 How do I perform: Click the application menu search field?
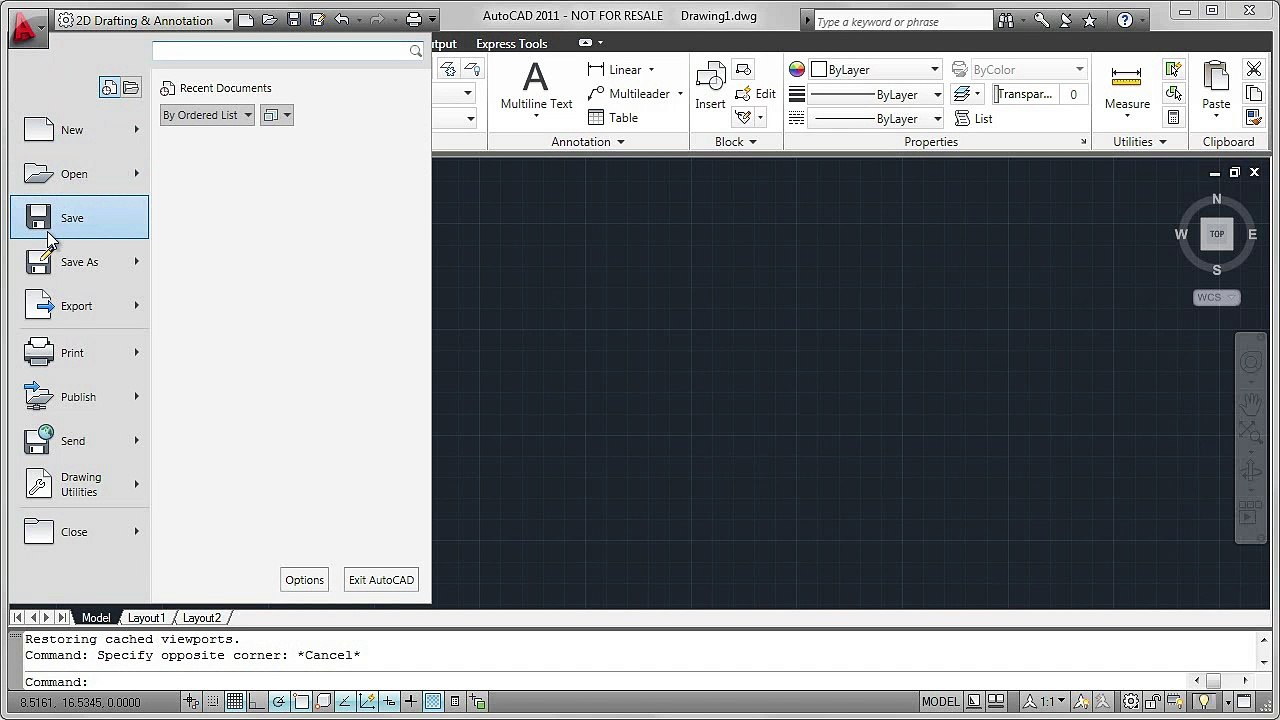pos(289,50)
